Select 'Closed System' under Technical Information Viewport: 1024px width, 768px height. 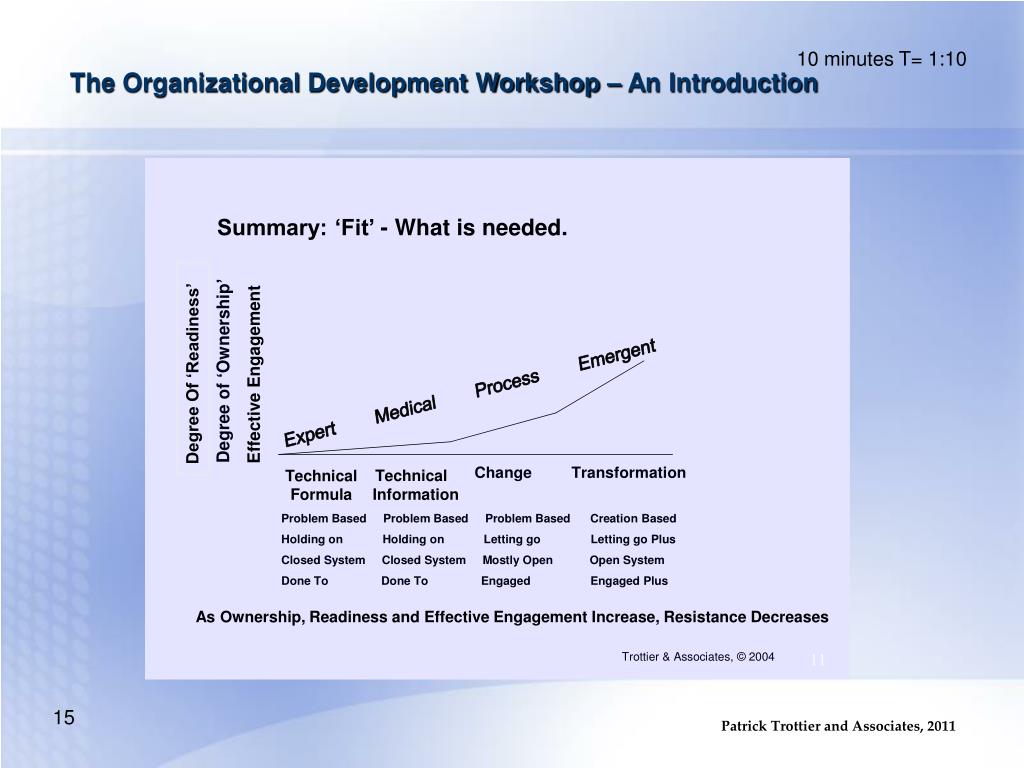(423, 560)
